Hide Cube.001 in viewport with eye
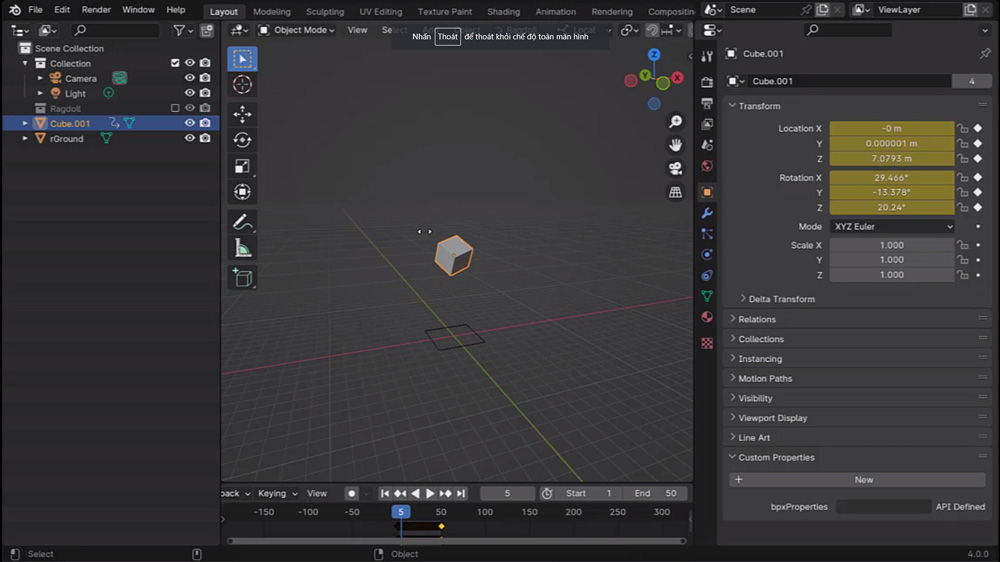Image resolution: width=1000 pixels, height=562 pixels. pyautogui.click(x=189, y=123)
